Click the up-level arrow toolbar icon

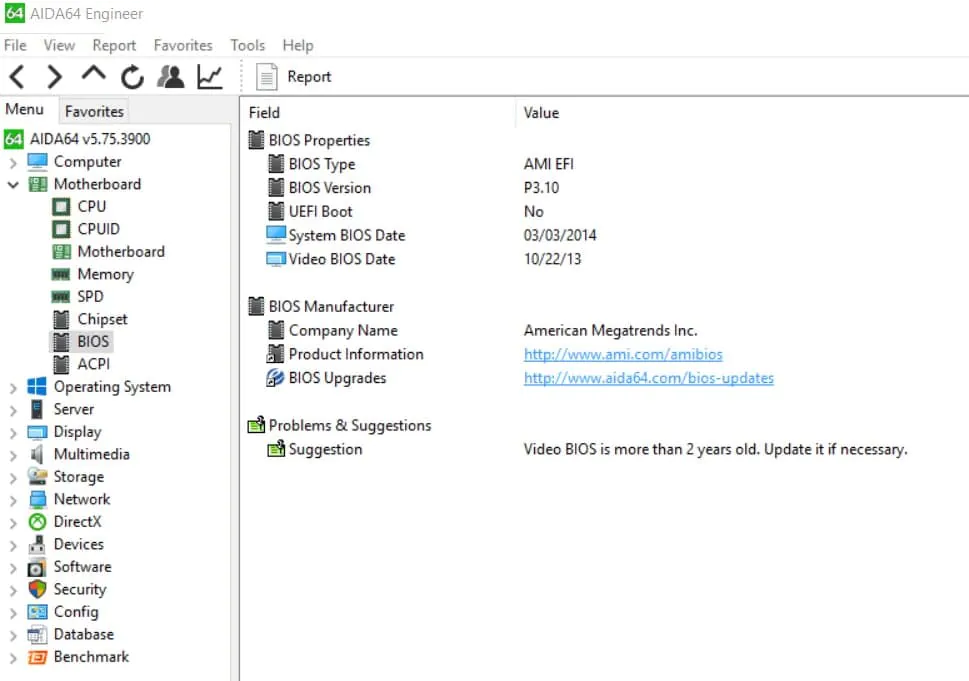pos(93,74)
